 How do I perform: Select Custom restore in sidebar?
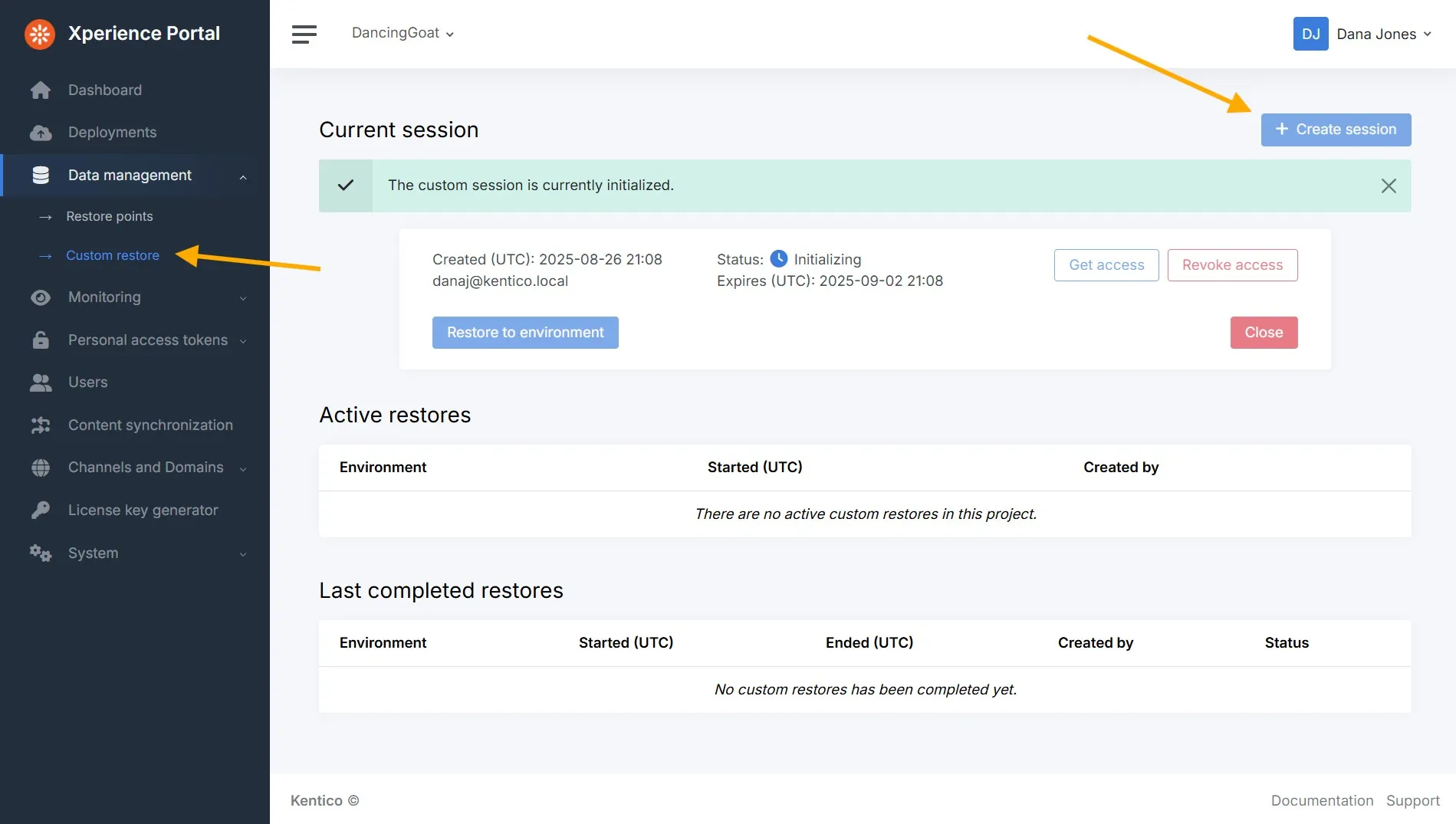coord(113,256)
